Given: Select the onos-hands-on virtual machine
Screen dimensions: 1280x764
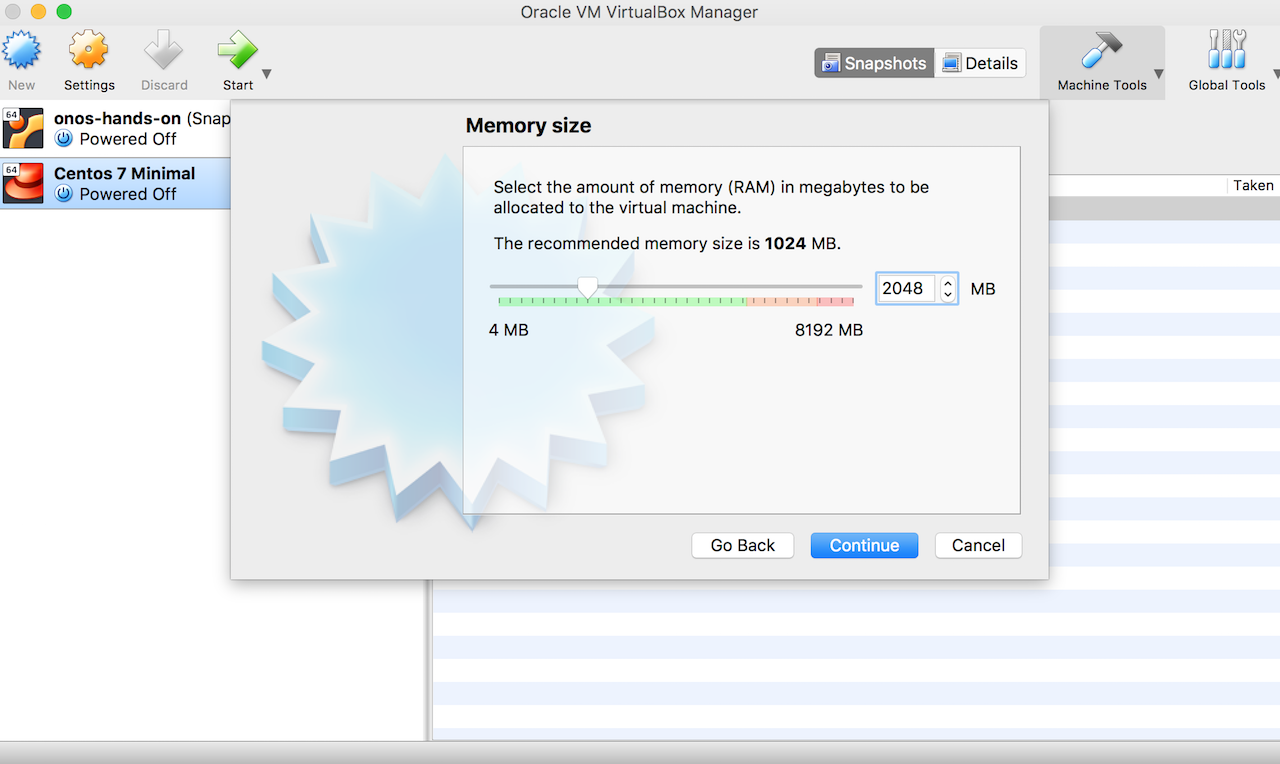Looking at the screenshot, I should pos(115,128).
